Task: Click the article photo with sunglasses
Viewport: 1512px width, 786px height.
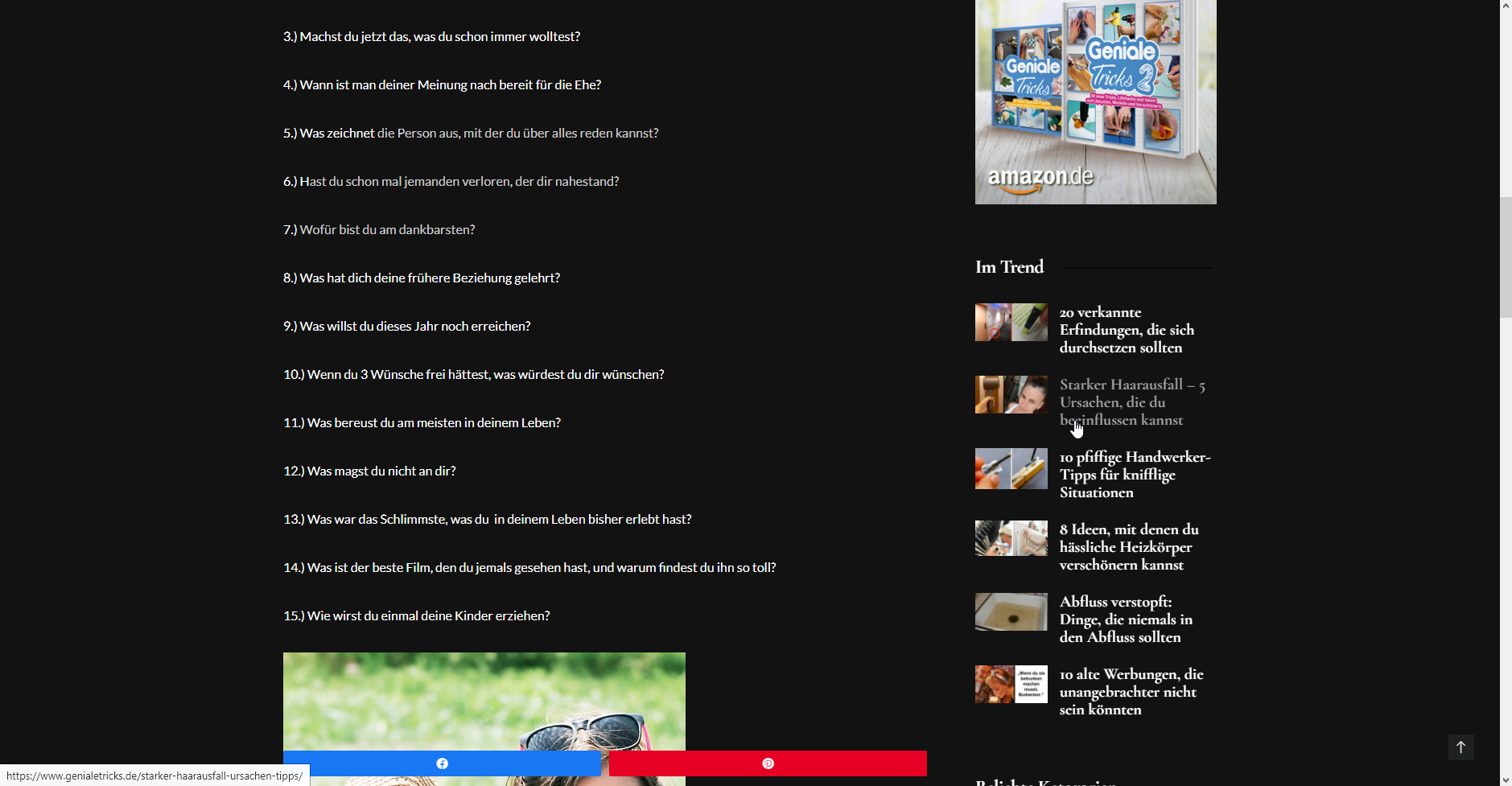Action: pos(484,700)
